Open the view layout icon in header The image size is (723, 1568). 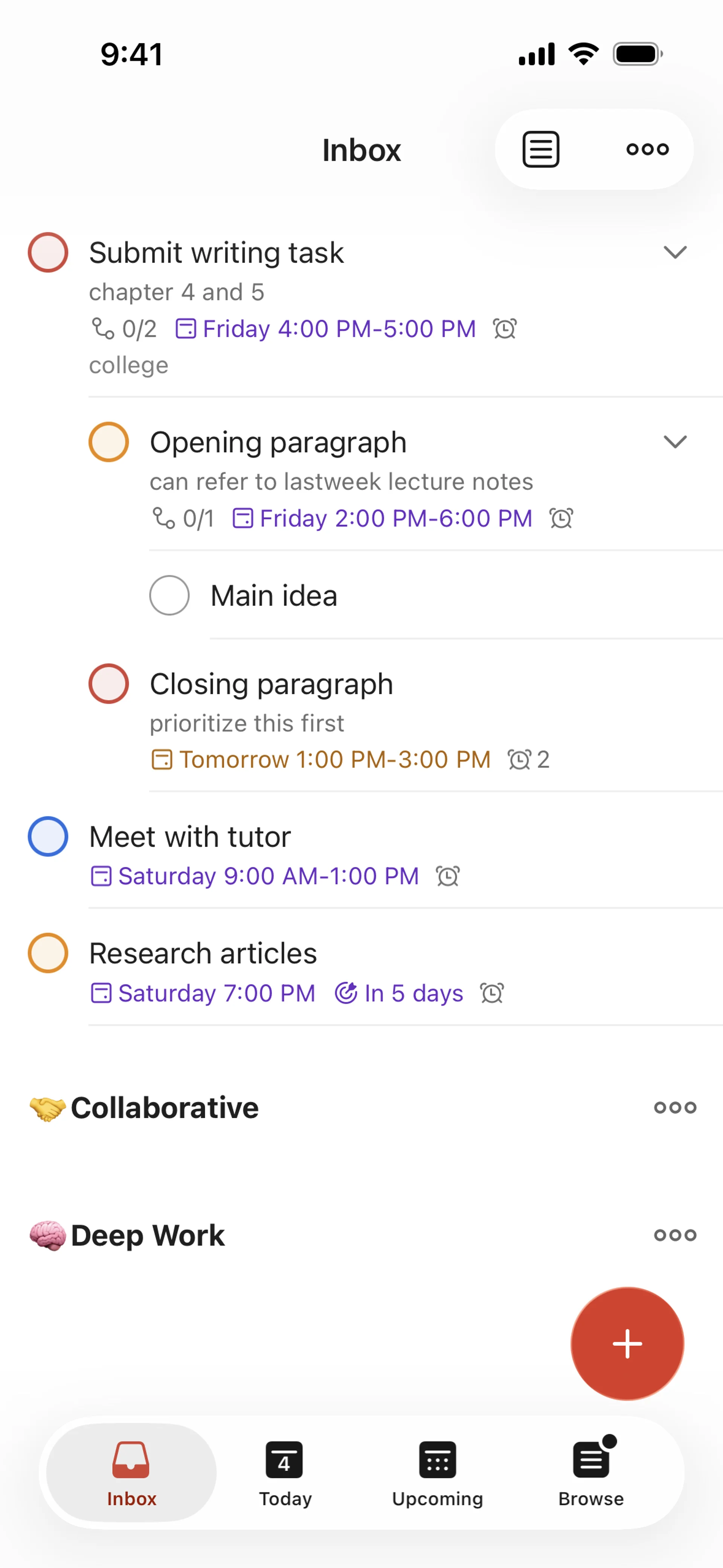click(x=540, y=149)
